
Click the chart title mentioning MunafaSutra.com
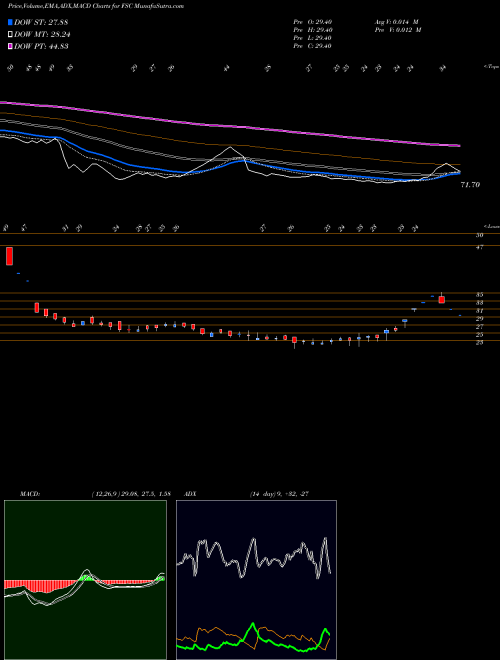(96, 6)
